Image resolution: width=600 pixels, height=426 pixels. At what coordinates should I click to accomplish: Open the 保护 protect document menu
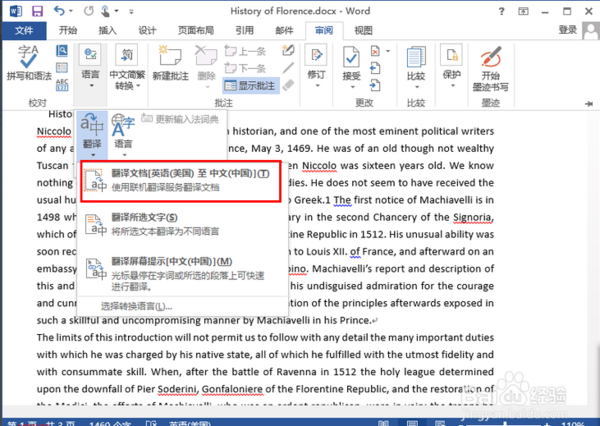tap(452, 66)
